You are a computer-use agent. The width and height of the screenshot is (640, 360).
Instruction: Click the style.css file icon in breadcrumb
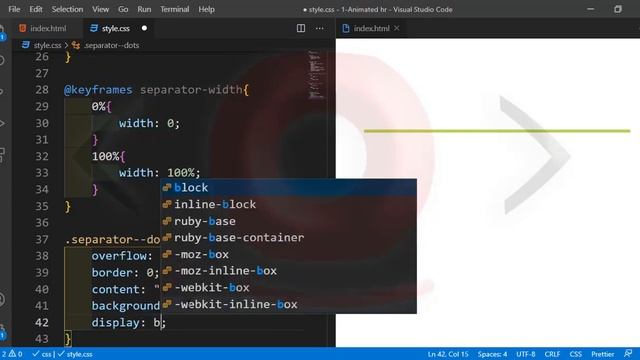(x=26, y=45)
